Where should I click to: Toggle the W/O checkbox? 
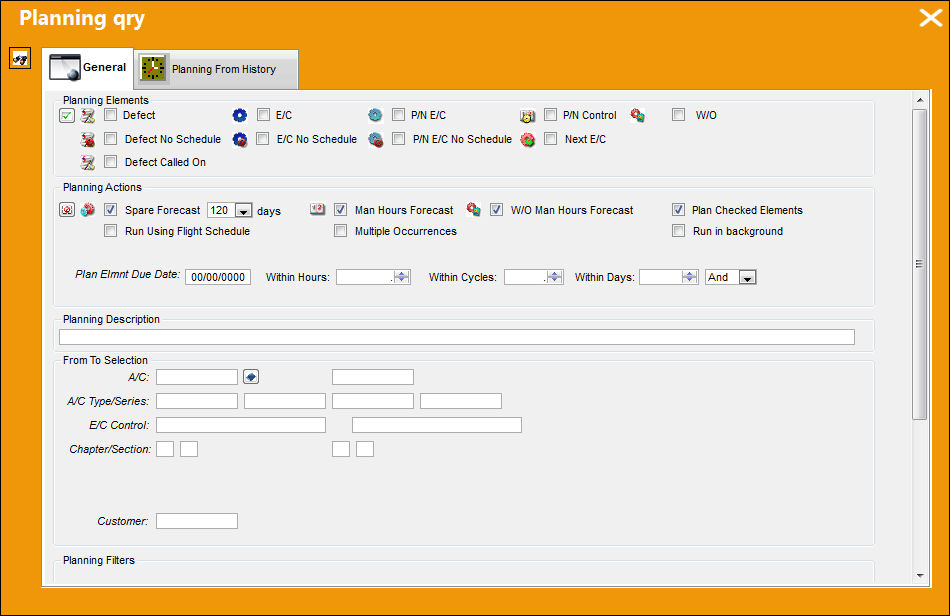pyautogui.click(x=679, y=114)
